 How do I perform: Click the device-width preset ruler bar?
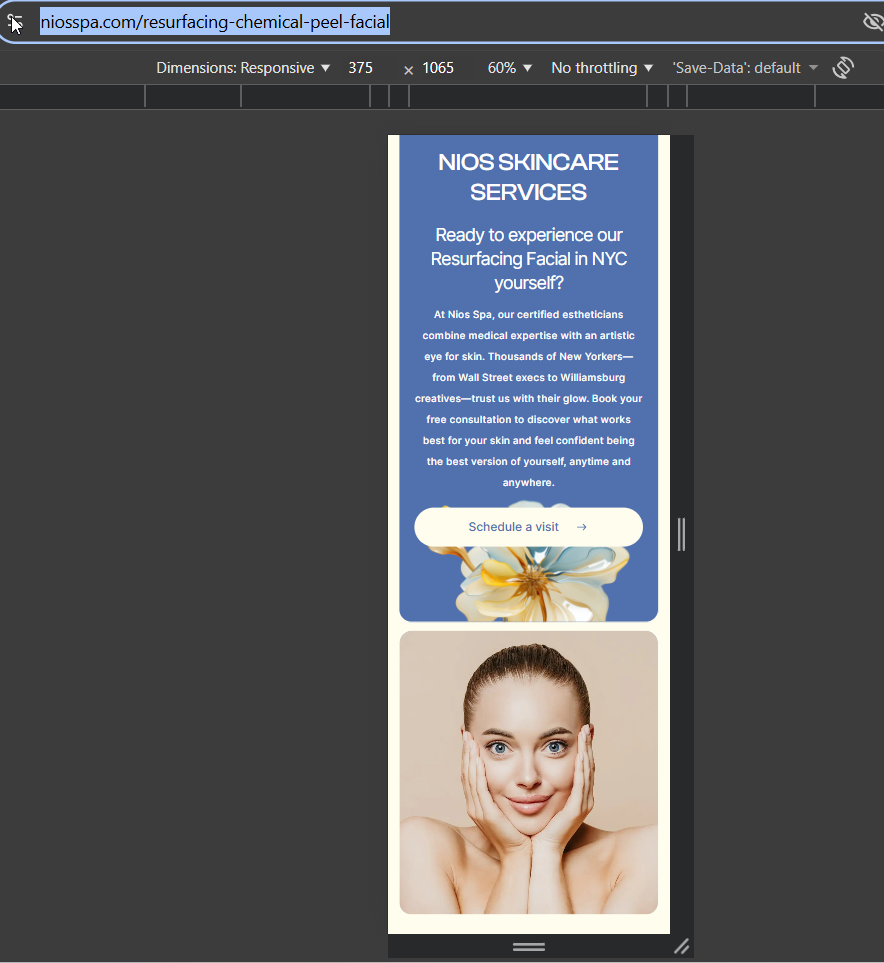pos(442,96)
